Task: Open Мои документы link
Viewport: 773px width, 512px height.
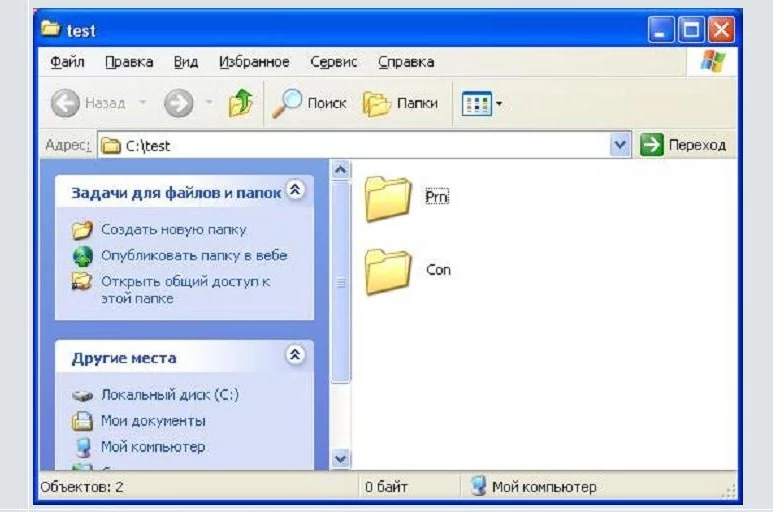Action: pos(153,421)
